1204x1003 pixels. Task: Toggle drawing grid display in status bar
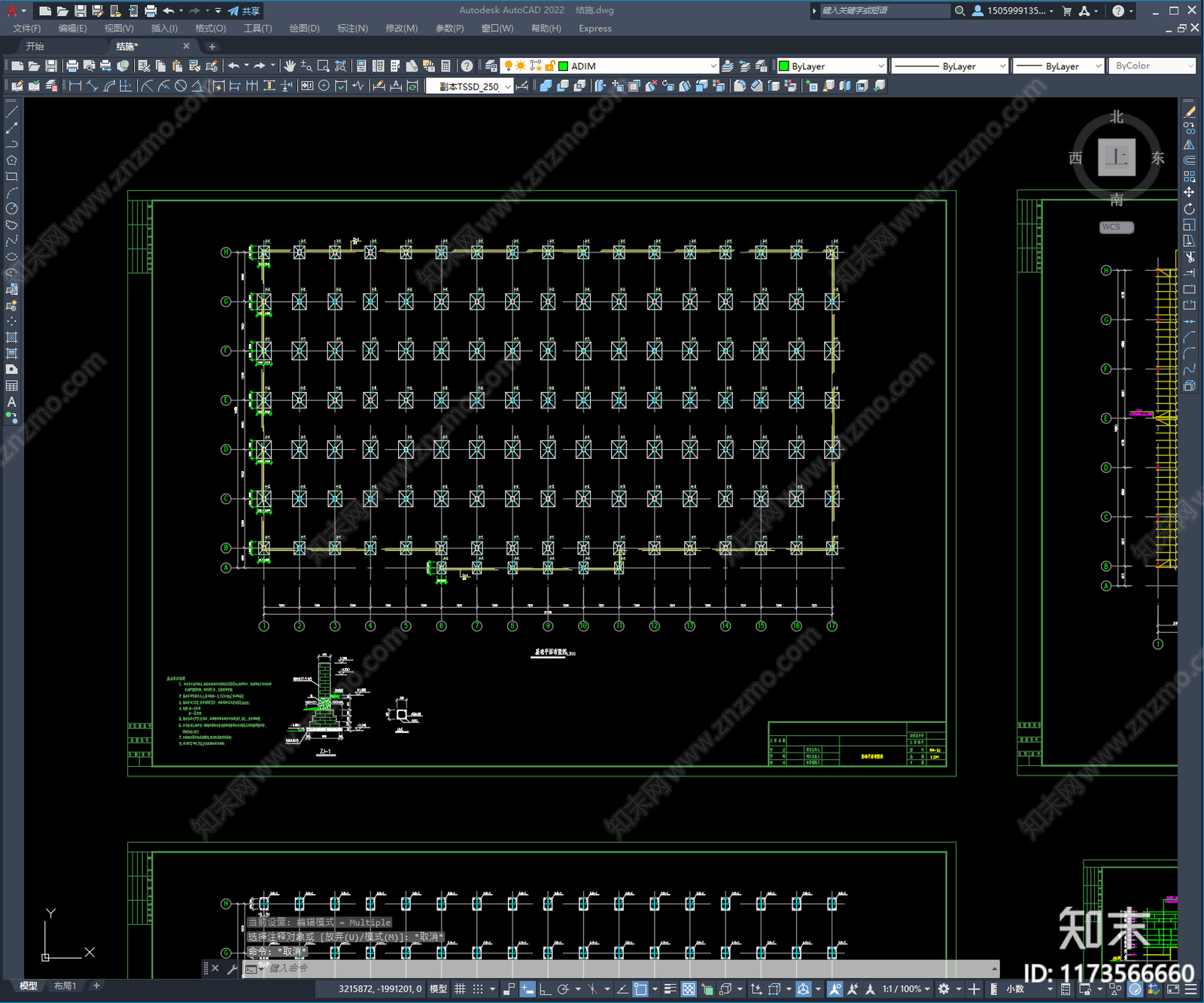pyautogui.click(x=460, y=989)
